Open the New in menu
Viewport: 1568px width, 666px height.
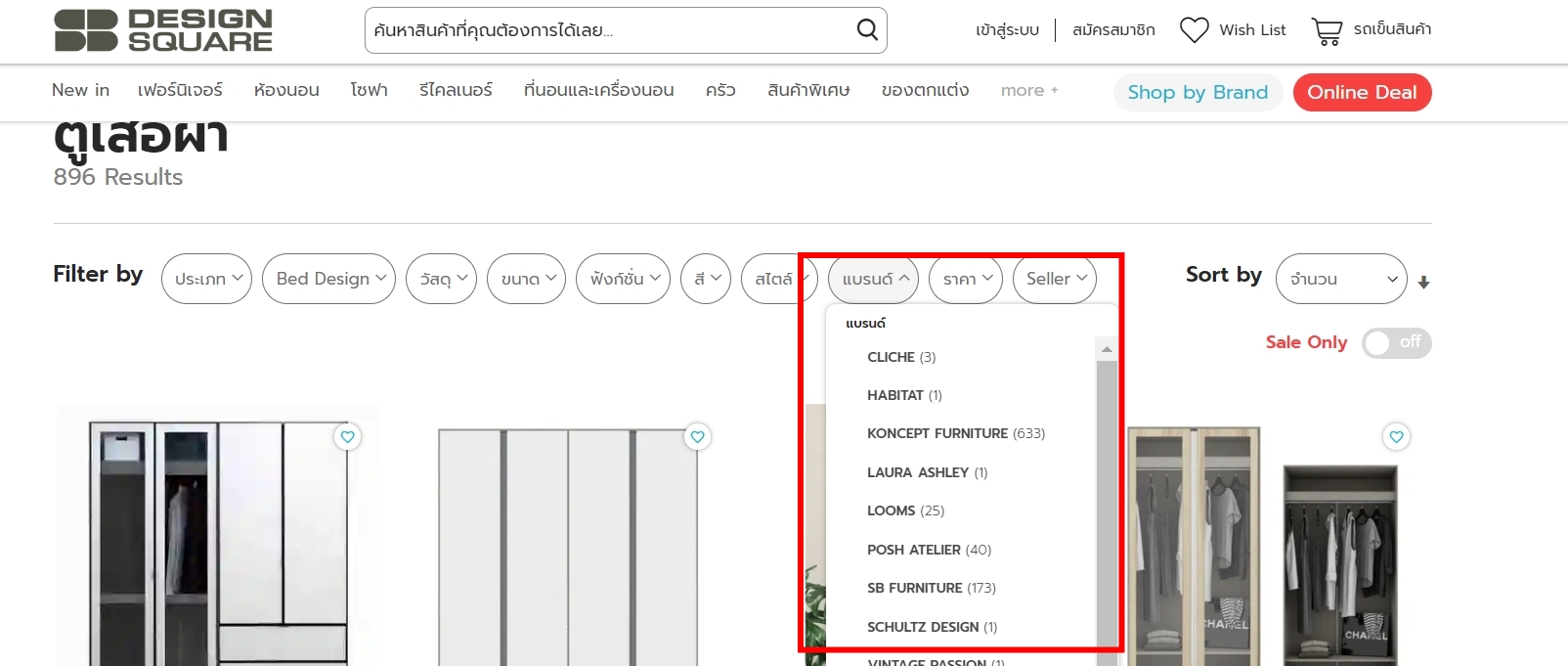click(80, 90)
